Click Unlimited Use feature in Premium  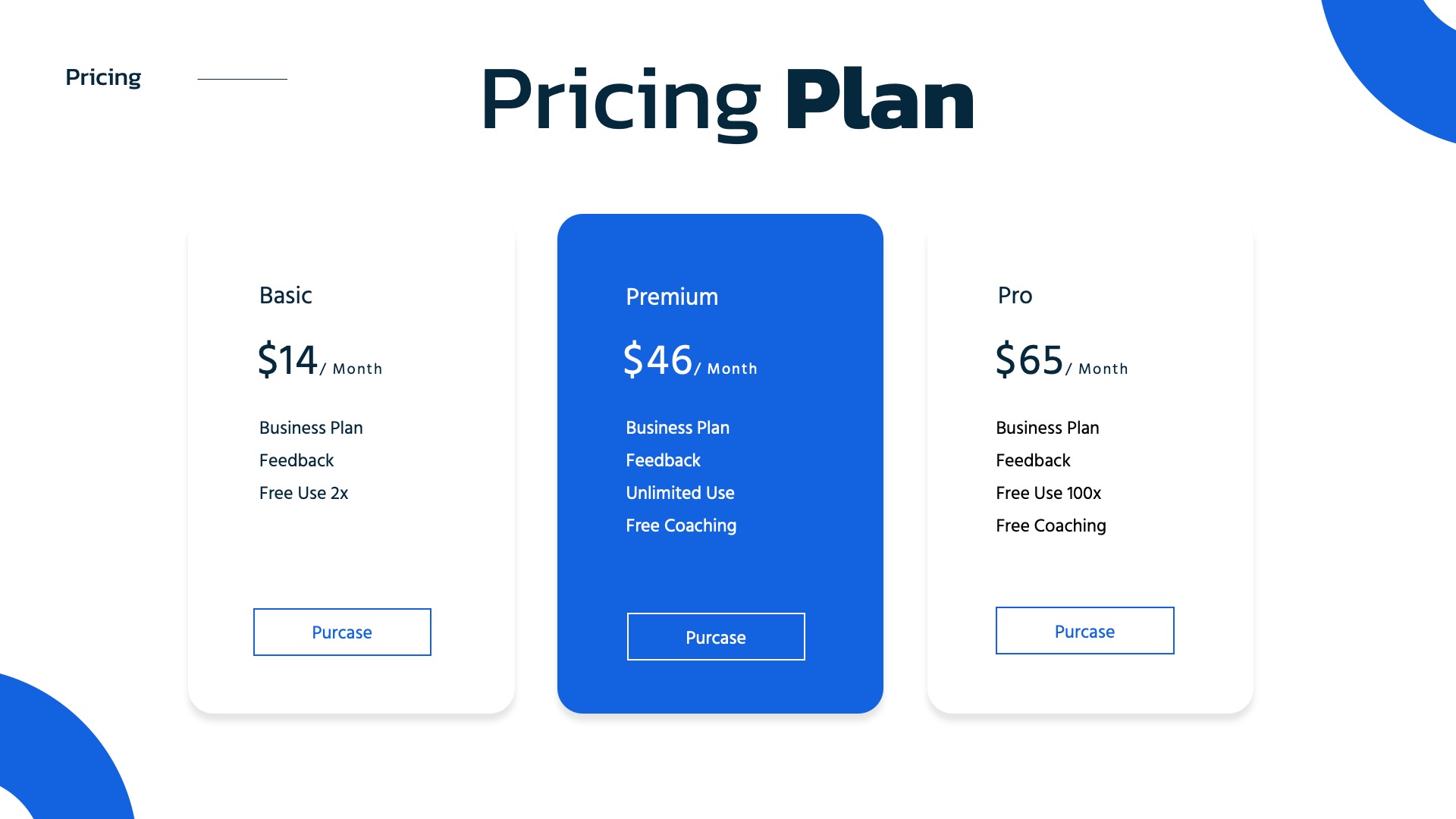click(x=680, y=493)
